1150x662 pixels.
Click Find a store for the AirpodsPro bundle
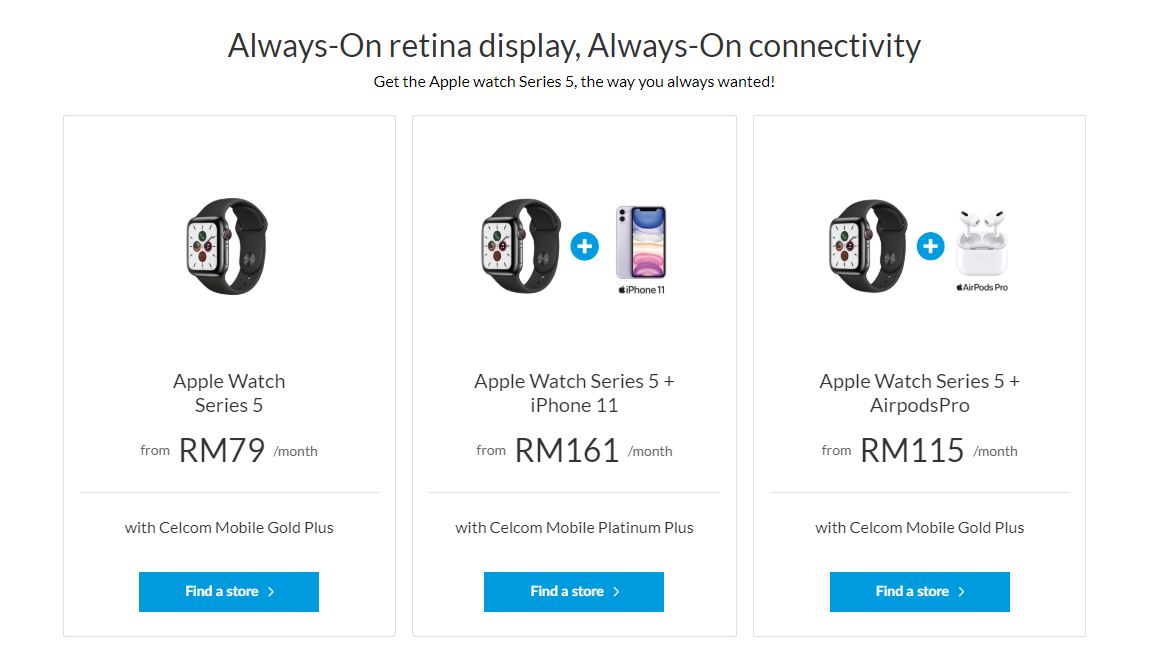click(920, 592)
